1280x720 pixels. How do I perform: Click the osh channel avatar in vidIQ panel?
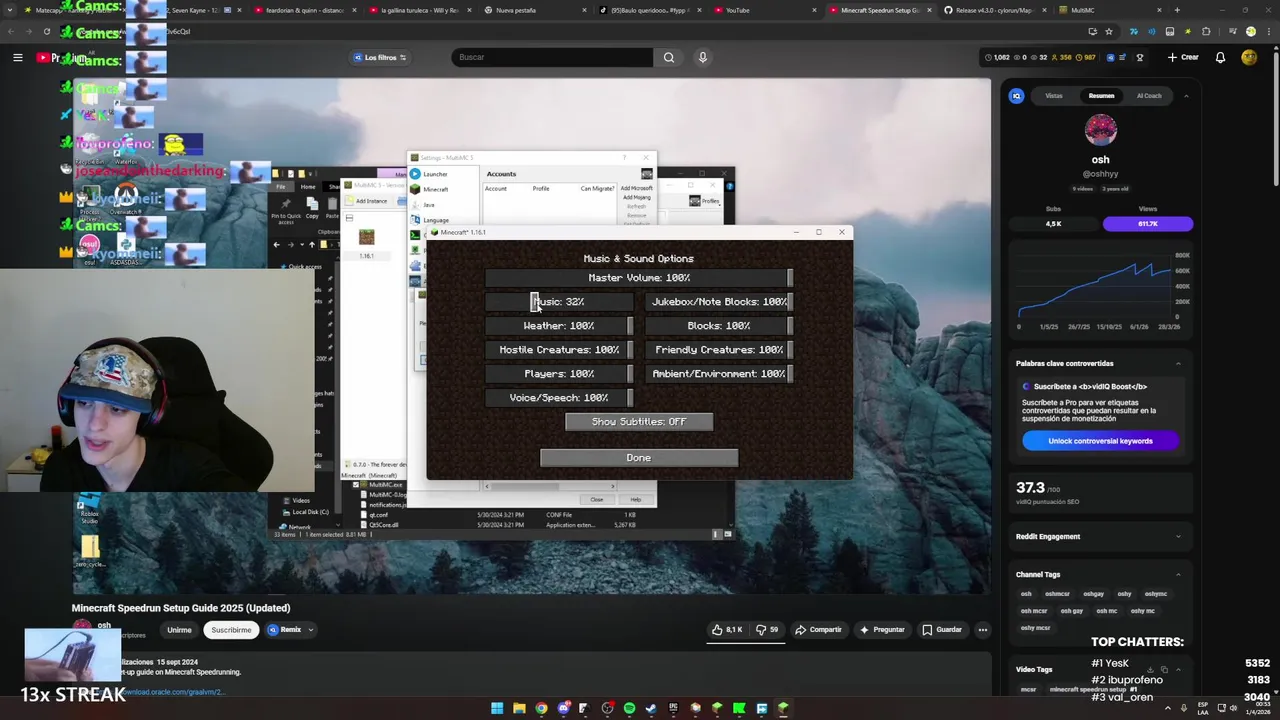(1100, 130)
